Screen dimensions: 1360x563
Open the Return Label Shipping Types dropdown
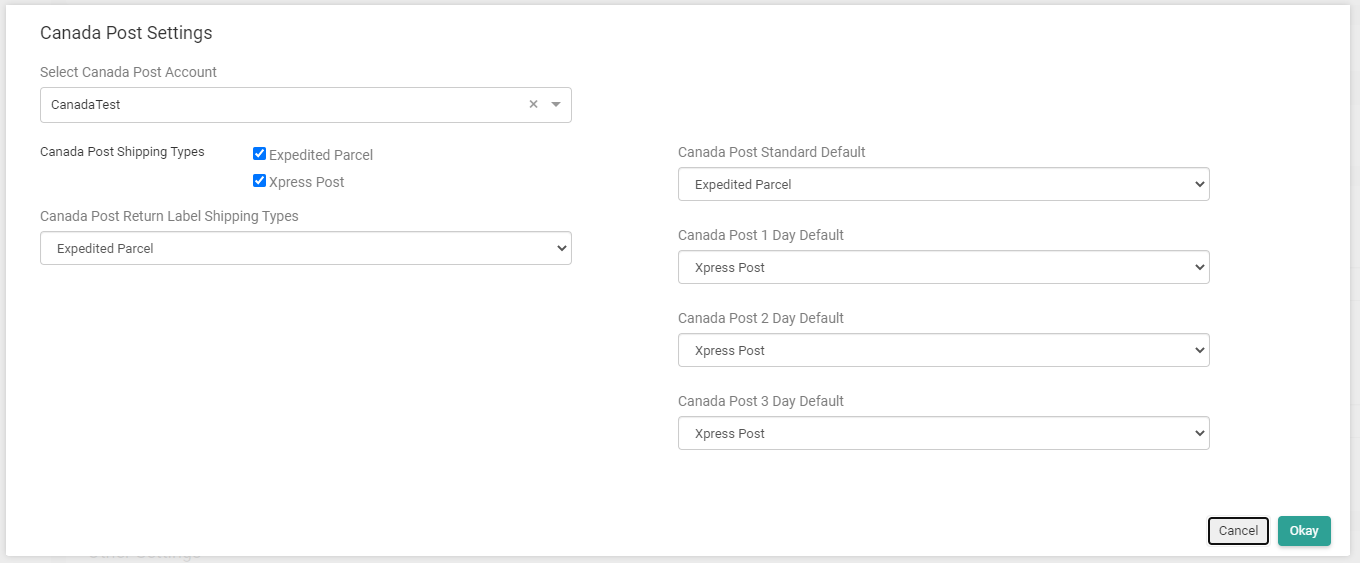pos(306,248)
